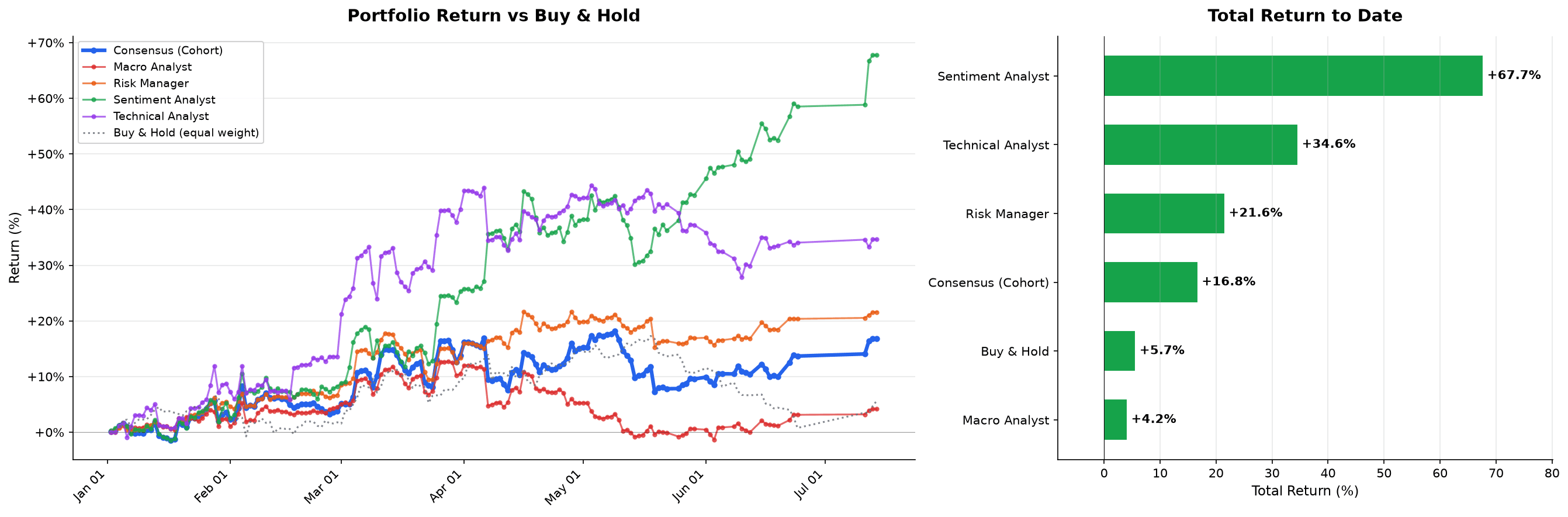Click the +50% y-axis tick label
Image resolution: width=1568 pixels, height=517 pixels.
point(45,154)
